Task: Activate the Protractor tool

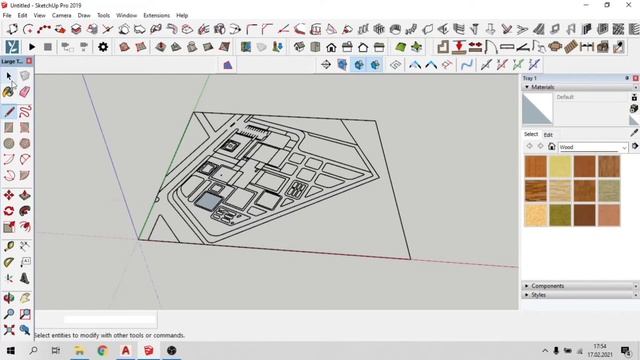Action: coord(9,262)
